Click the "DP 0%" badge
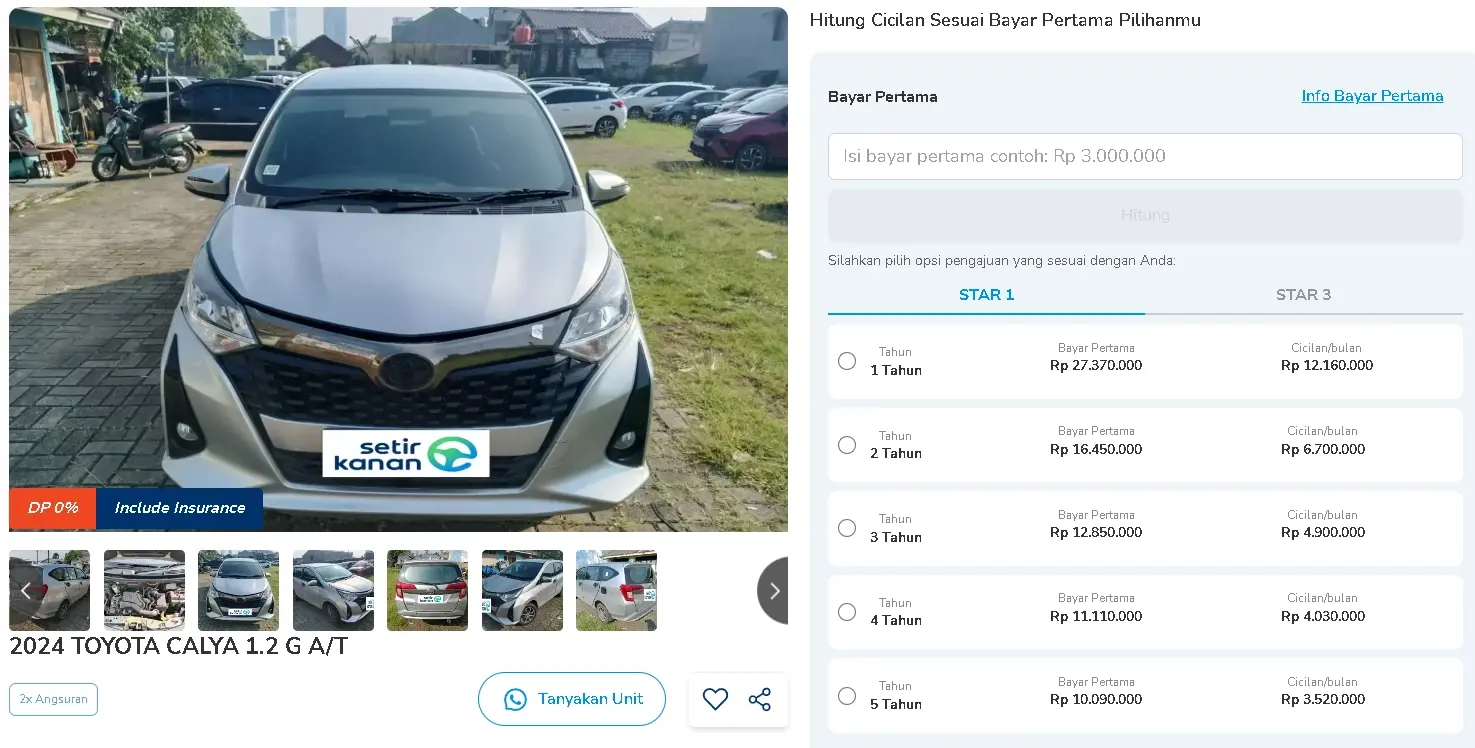This screenshot has height=748, width=1475. tap(53, 508)
